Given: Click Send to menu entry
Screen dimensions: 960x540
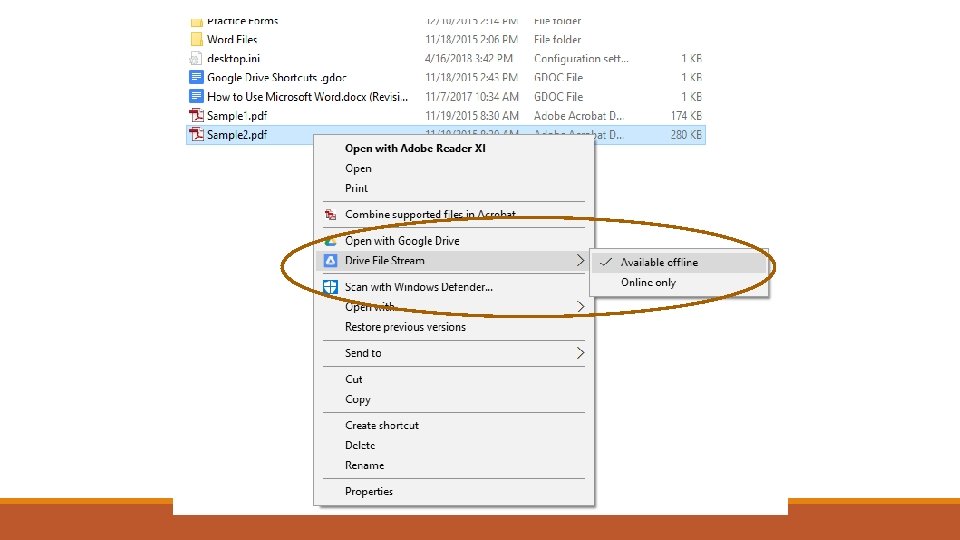Looking at the screenshot, I should [x=363, y=353].
